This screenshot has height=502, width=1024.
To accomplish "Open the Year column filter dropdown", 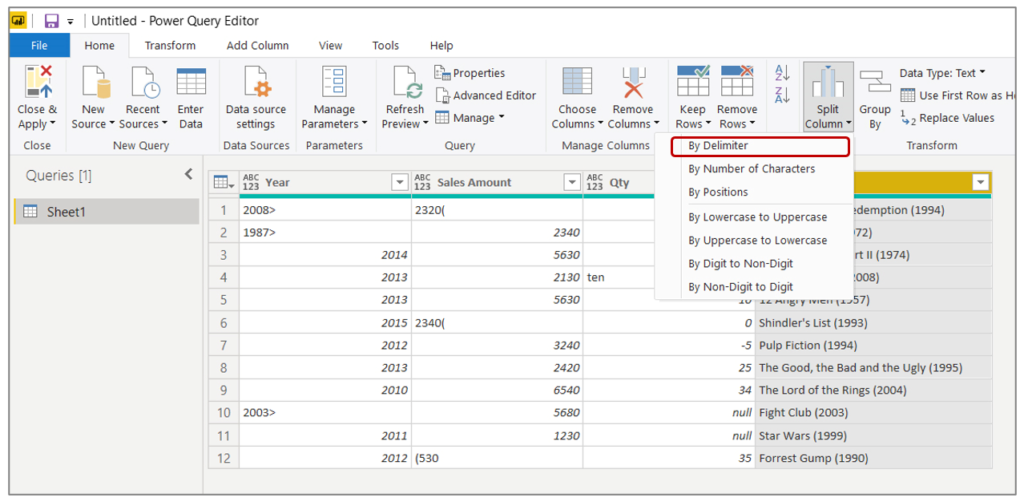I will (399, 183).
